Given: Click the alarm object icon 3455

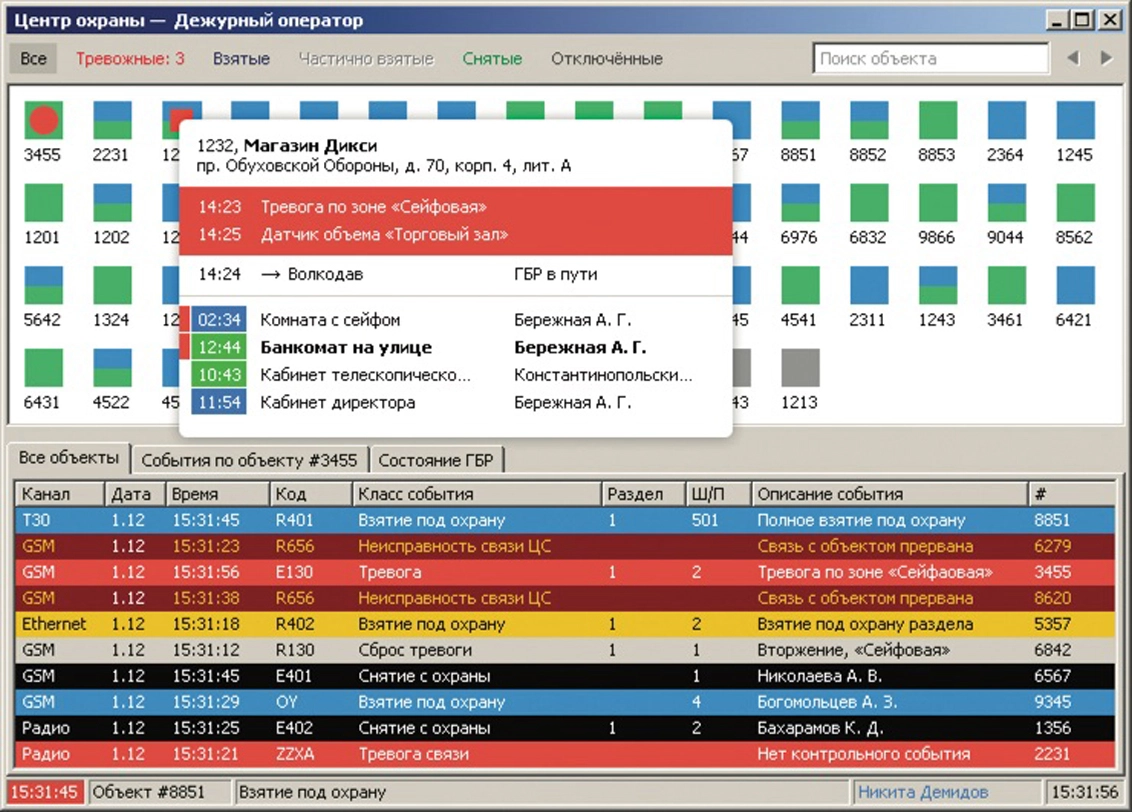Looking at the screenshot, I should coord(43,121).
